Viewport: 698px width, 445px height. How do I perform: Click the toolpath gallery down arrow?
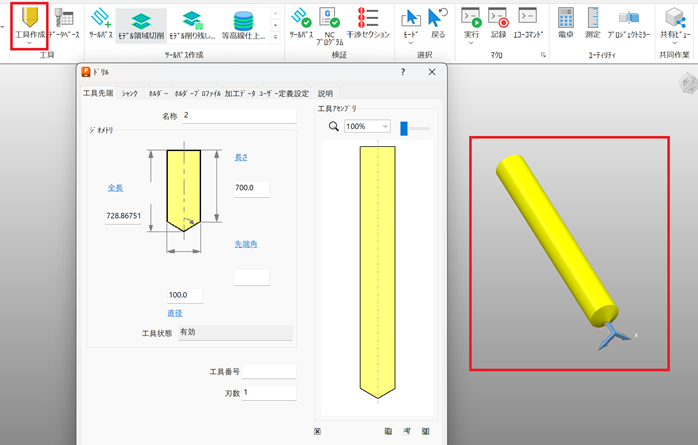click(x=276, y=25)
